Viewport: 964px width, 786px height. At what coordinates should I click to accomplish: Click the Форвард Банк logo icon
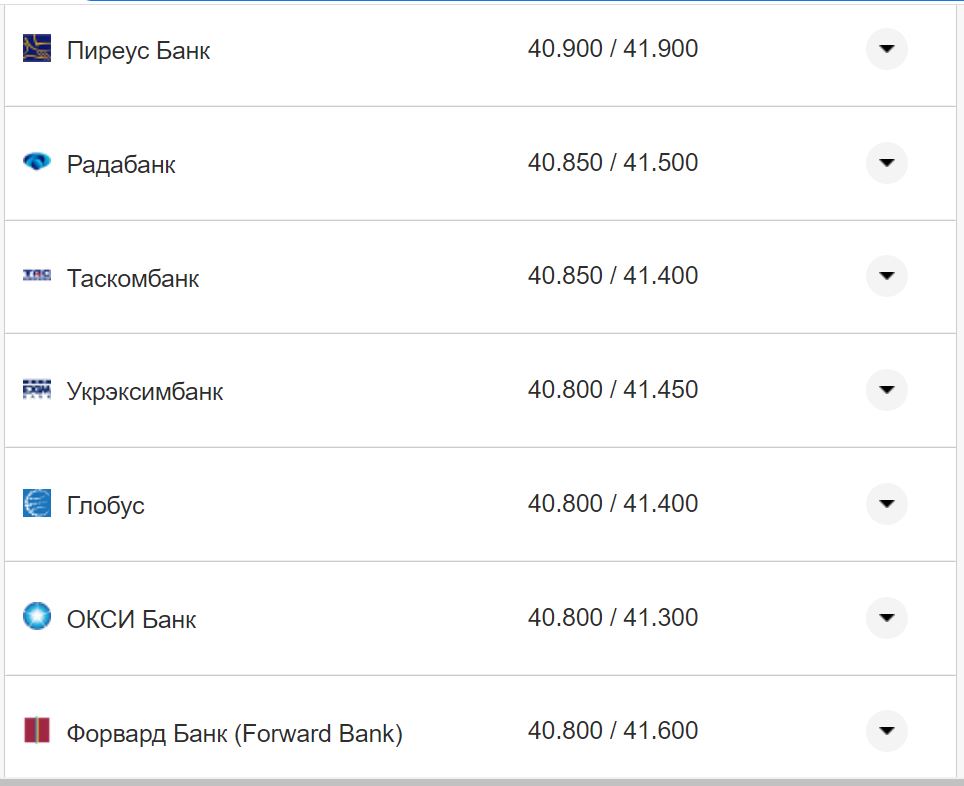coord(37,730)
